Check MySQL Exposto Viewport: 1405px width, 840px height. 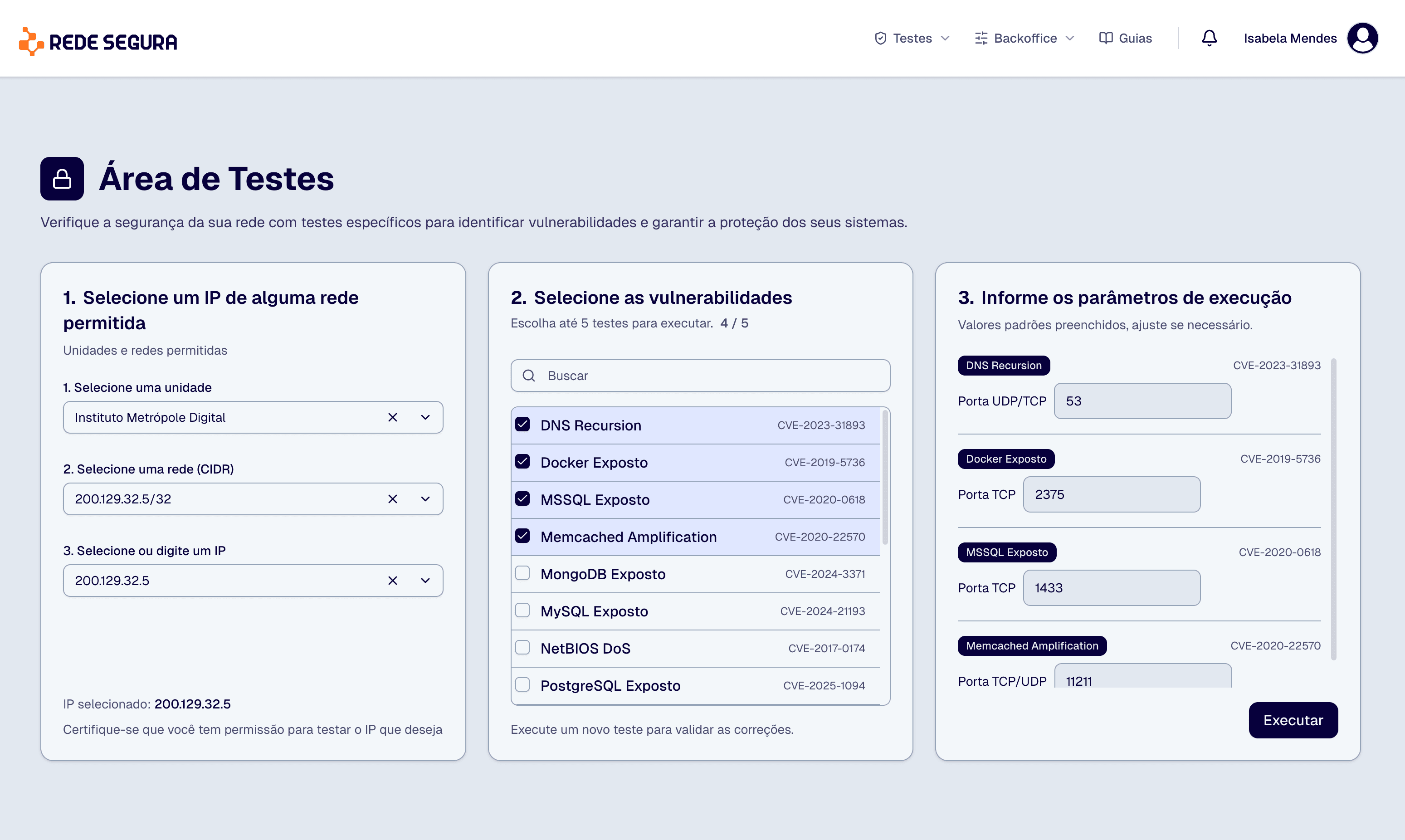coord(523,611)
